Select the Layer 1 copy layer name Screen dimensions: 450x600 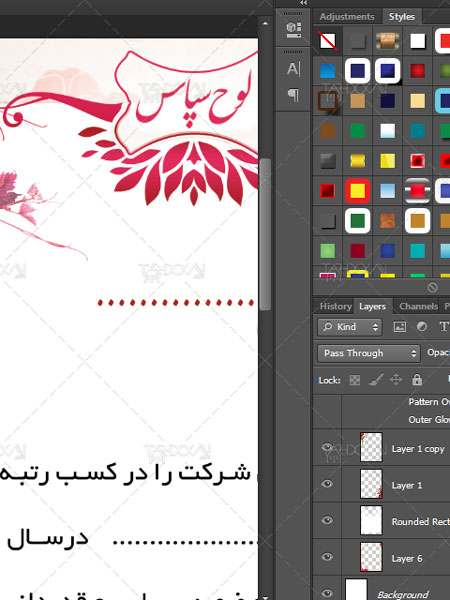point(418,449)
